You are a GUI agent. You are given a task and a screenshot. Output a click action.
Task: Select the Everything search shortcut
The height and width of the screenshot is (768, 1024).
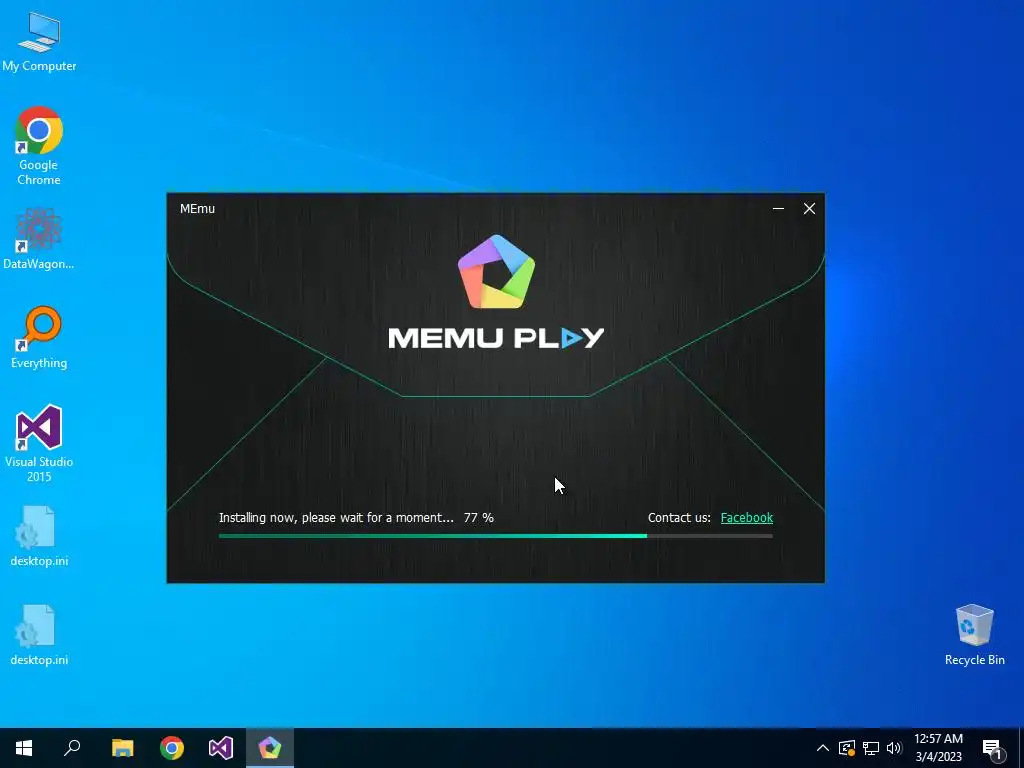(39, 338)
